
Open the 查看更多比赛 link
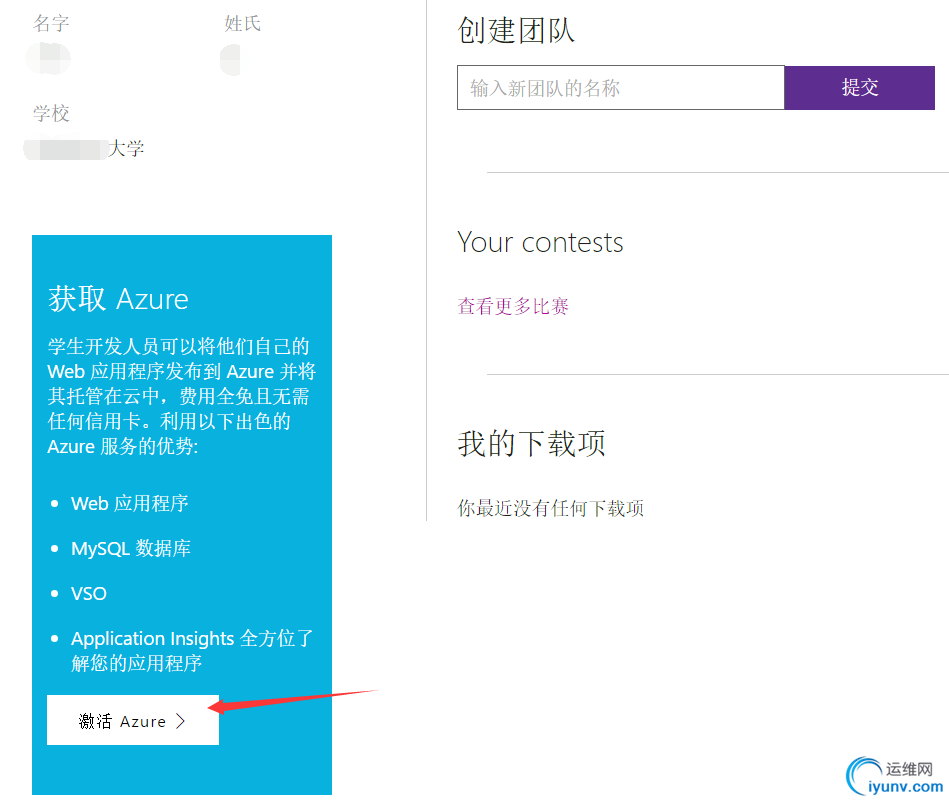[513, 306]
